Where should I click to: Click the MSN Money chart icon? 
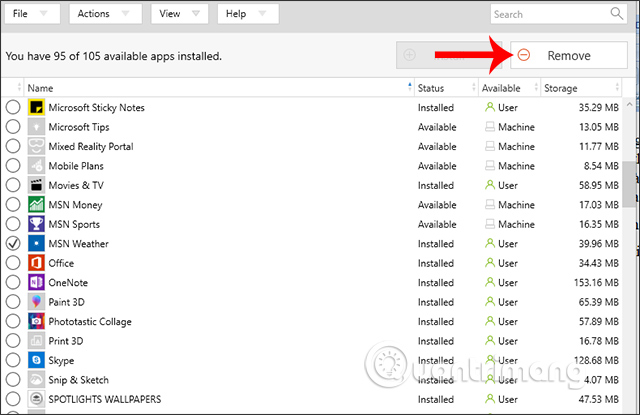[36, 204]
